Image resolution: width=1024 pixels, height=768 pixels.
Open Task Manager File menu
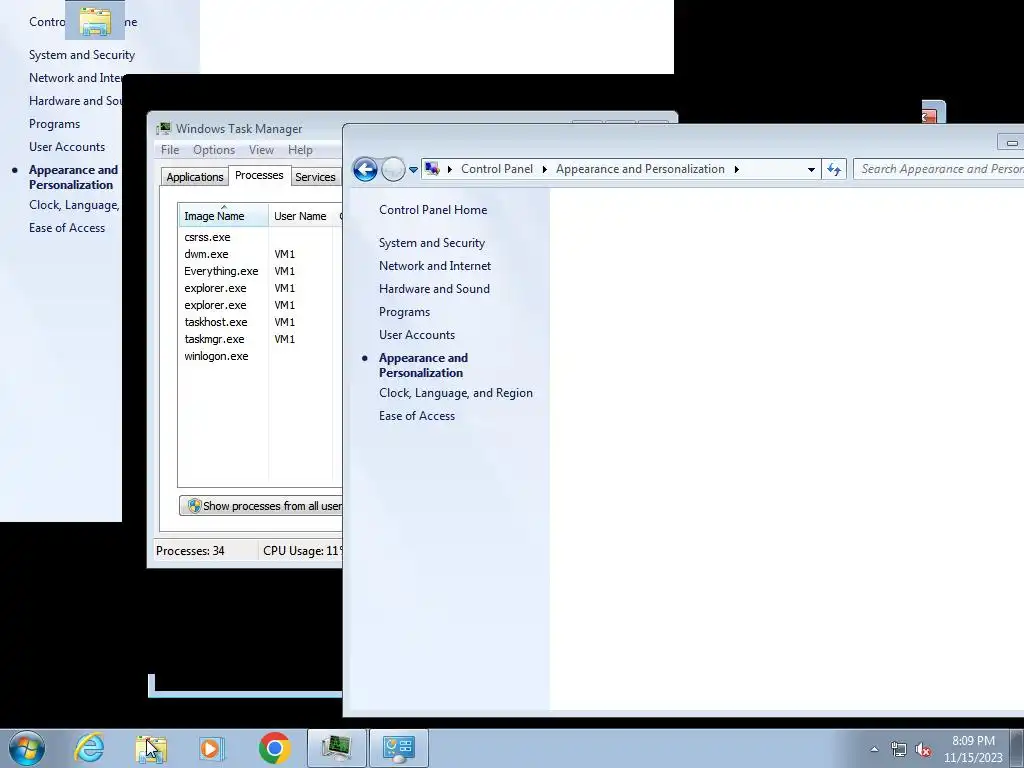(170, 150)
